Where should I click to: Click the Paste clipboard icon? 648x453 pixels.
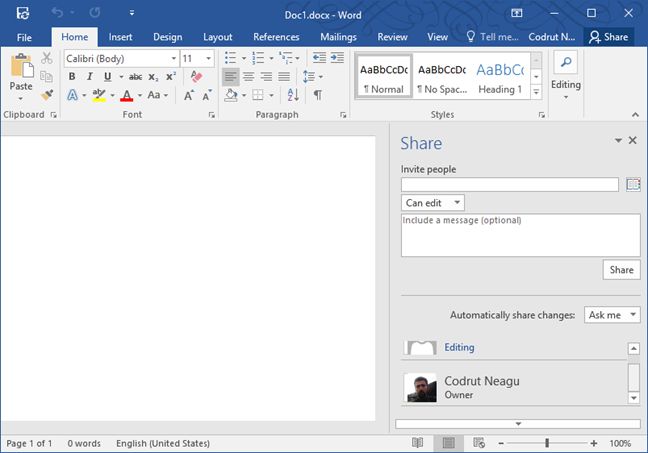point(21,66)
